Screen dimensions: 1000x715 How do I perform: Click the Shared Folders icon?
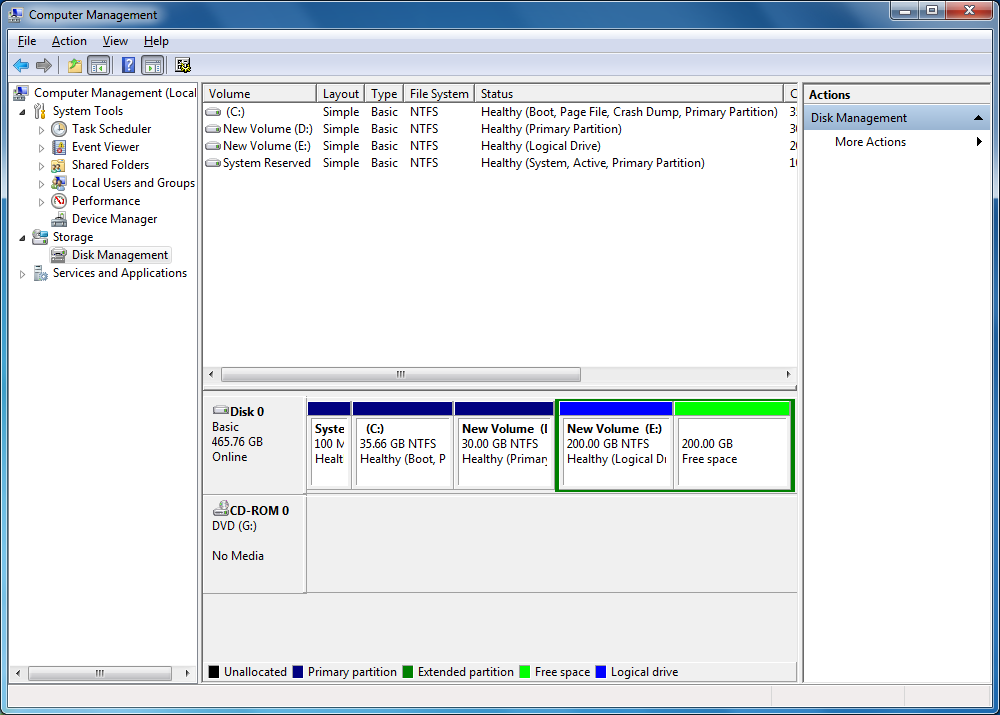tap(59, 165)
